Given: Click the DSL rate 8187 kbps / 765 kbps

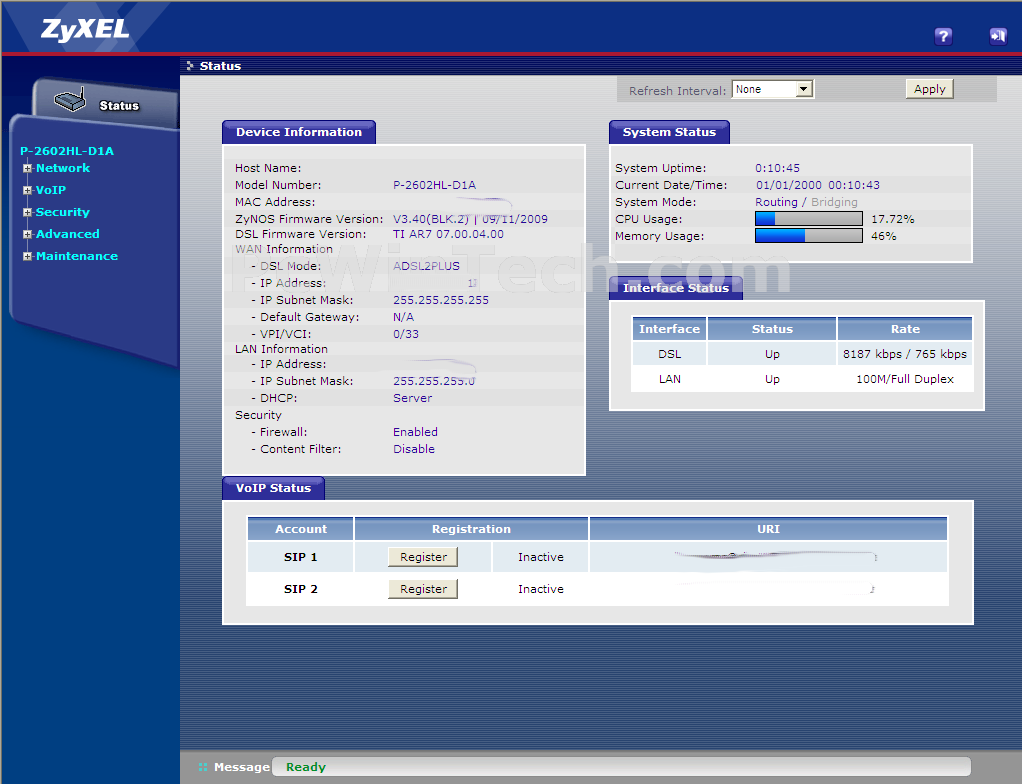Looking at the screenshot, I should click(x=905, y=354).
